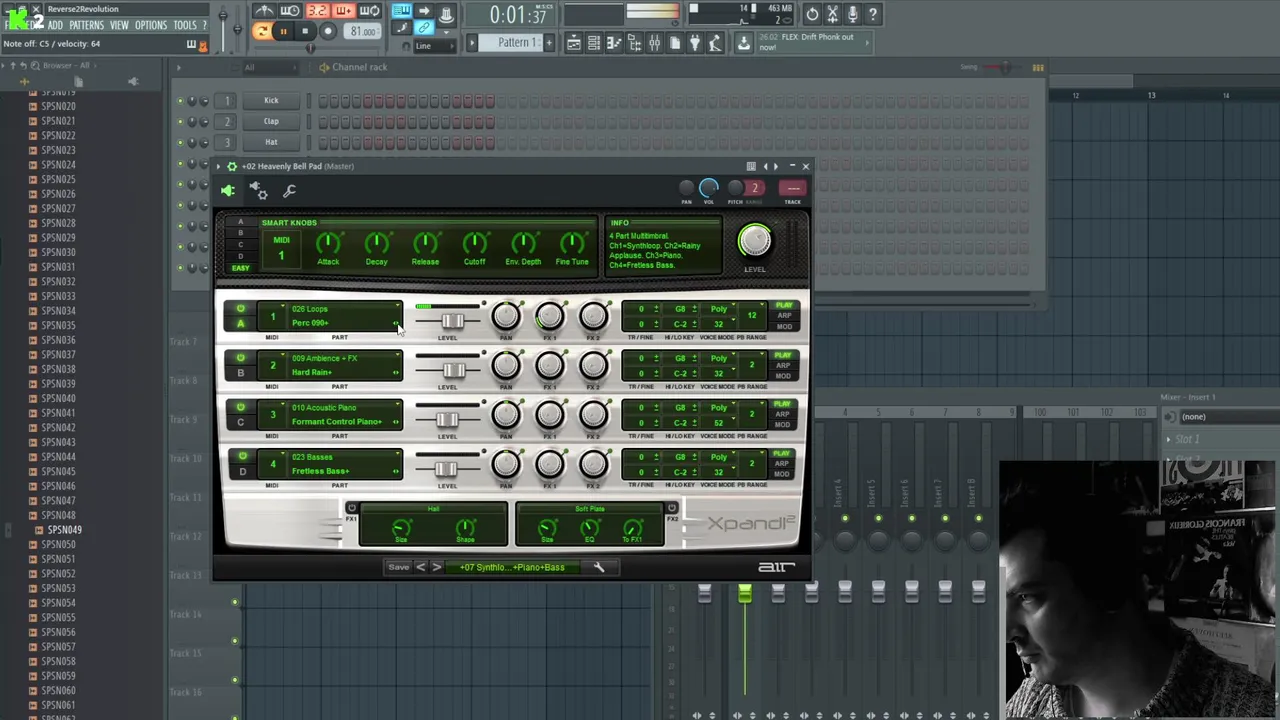Open part A MIDI channel dropdown

[x=272, y=316]
